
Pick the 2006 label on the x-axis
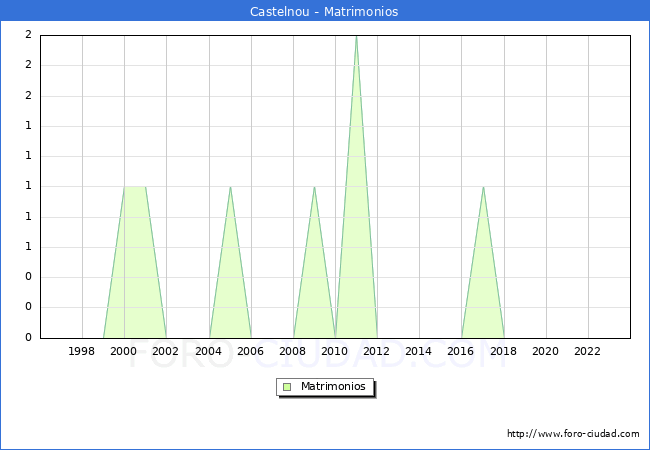click(x=251, y=351)
